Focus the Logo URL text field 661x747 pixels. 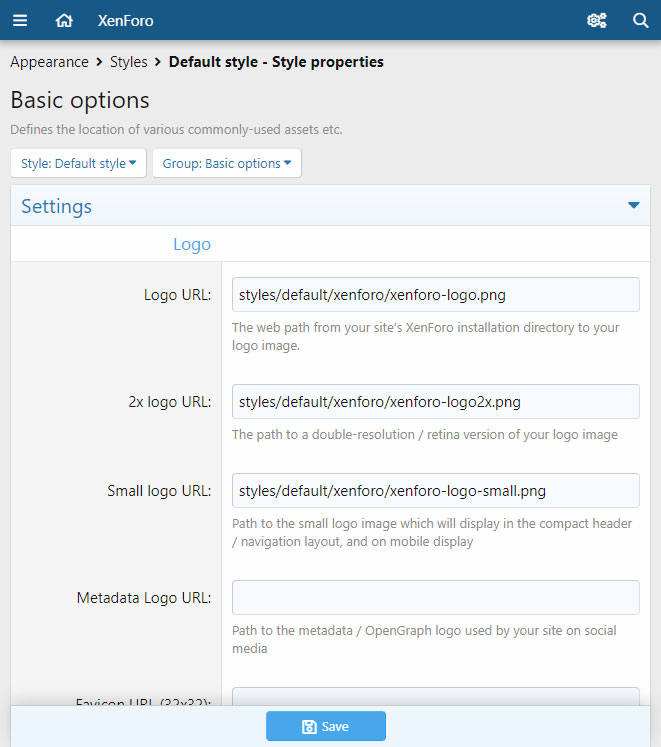(435, 294)
